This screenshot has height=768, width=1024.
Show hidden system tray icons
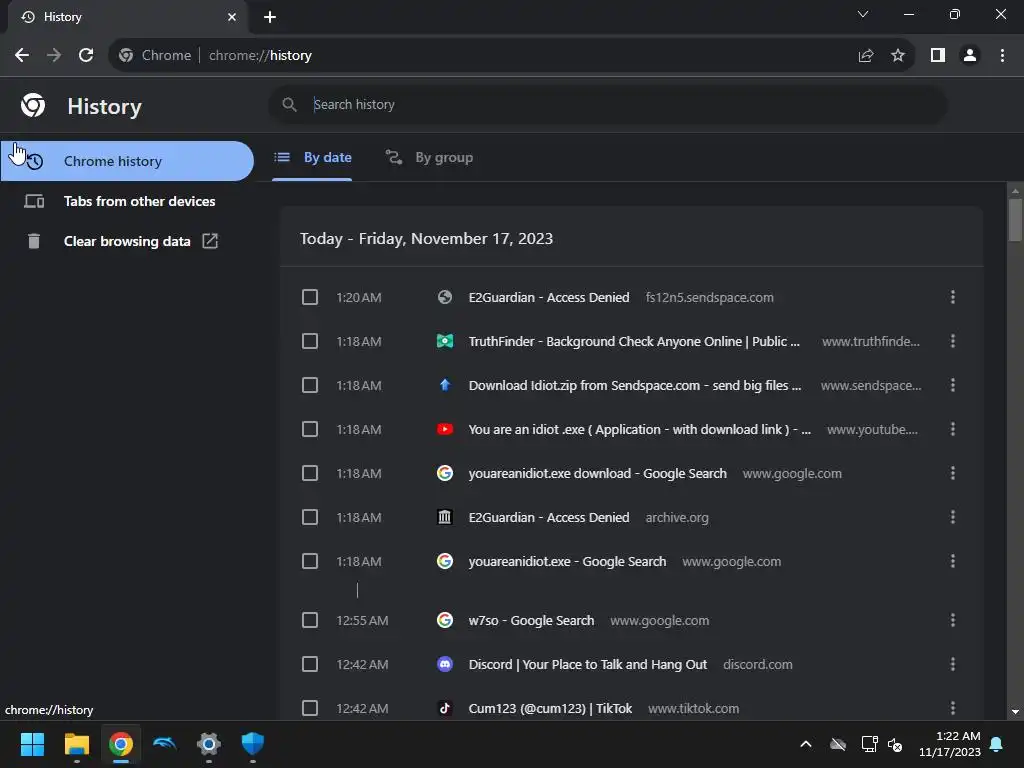pyautogui.click(x=806, y=744)
